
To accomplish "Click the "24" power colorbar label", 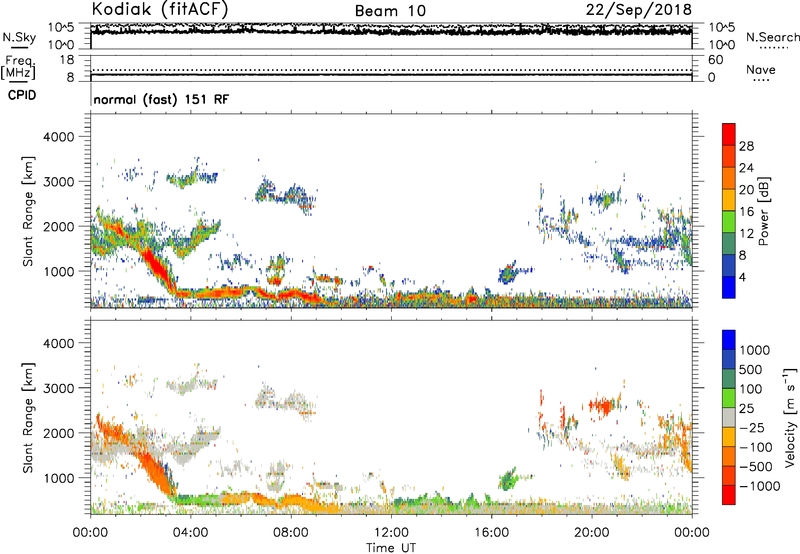I will [x=746, y=168].
